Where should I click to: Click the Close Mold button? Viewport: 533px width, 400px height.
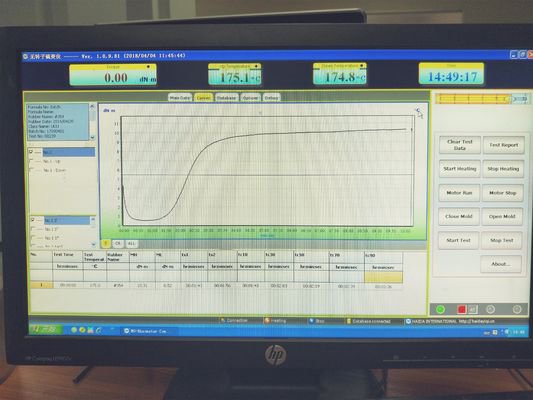pos(459,216)
